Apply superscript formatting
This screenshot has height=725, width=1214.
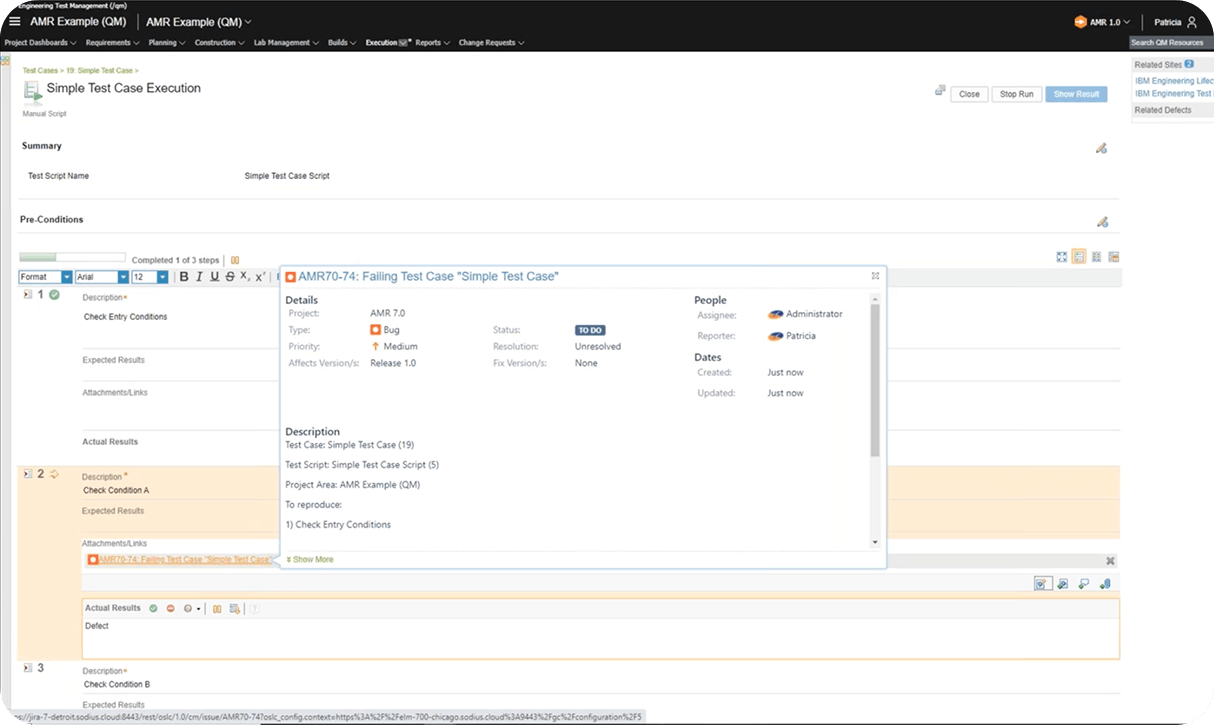[260, 277]
